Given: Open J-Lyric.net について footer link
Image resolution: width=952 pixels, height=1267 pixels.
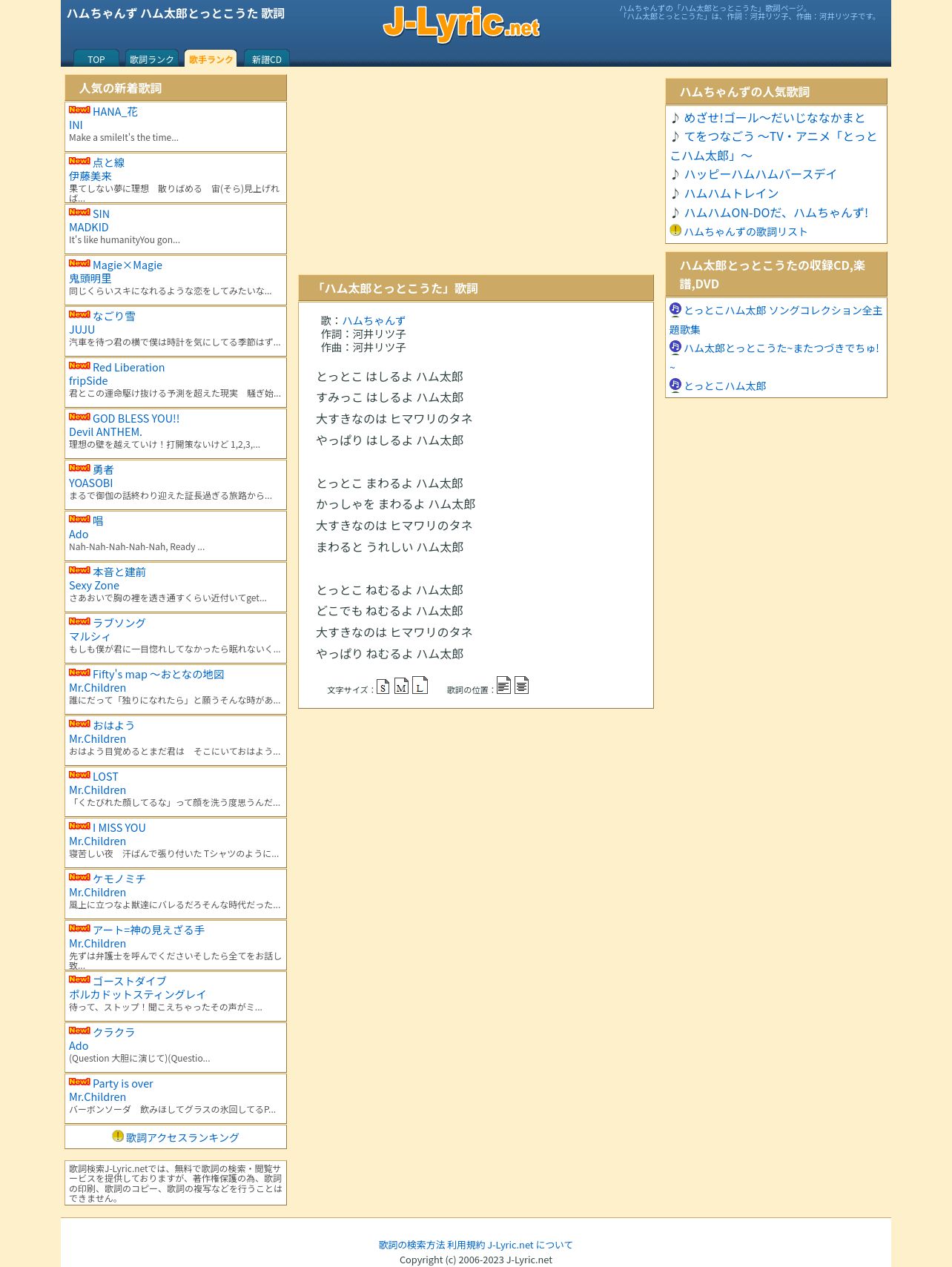Looking at the screenshot, I should tap(530, 1245).
